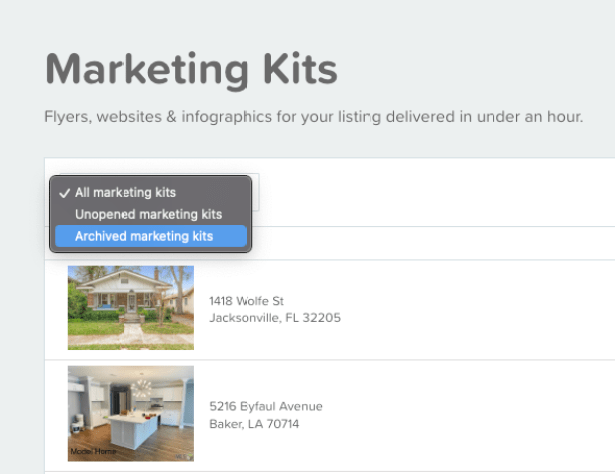This screenshot has height=474, width=615.
Task: Open the 5216 Eyfaul Avenue kitchen photo
Action: tap(131, 414)
